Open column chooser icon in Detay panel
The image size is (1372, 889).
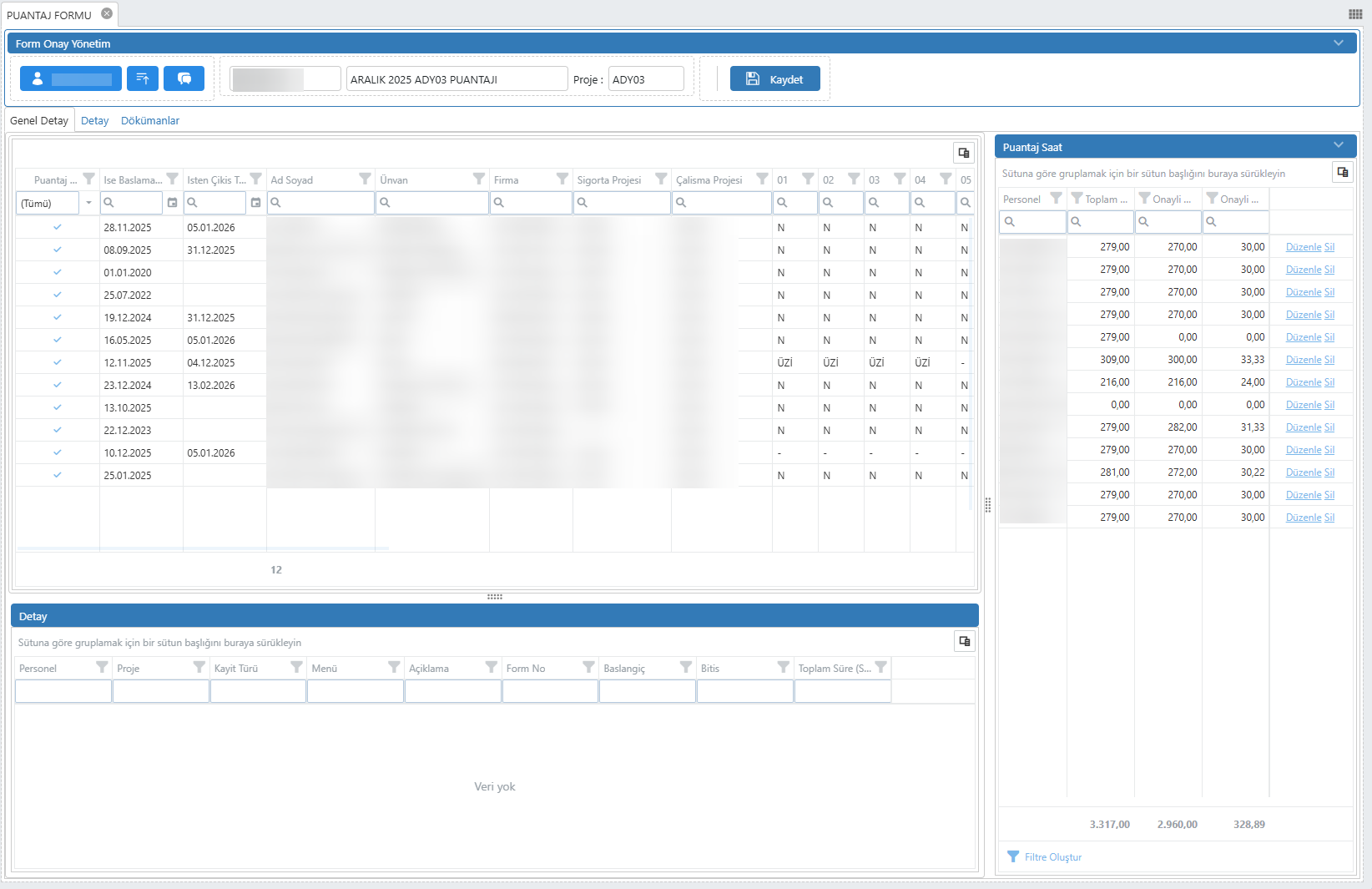pyautogui.click(x=964, y=641)
